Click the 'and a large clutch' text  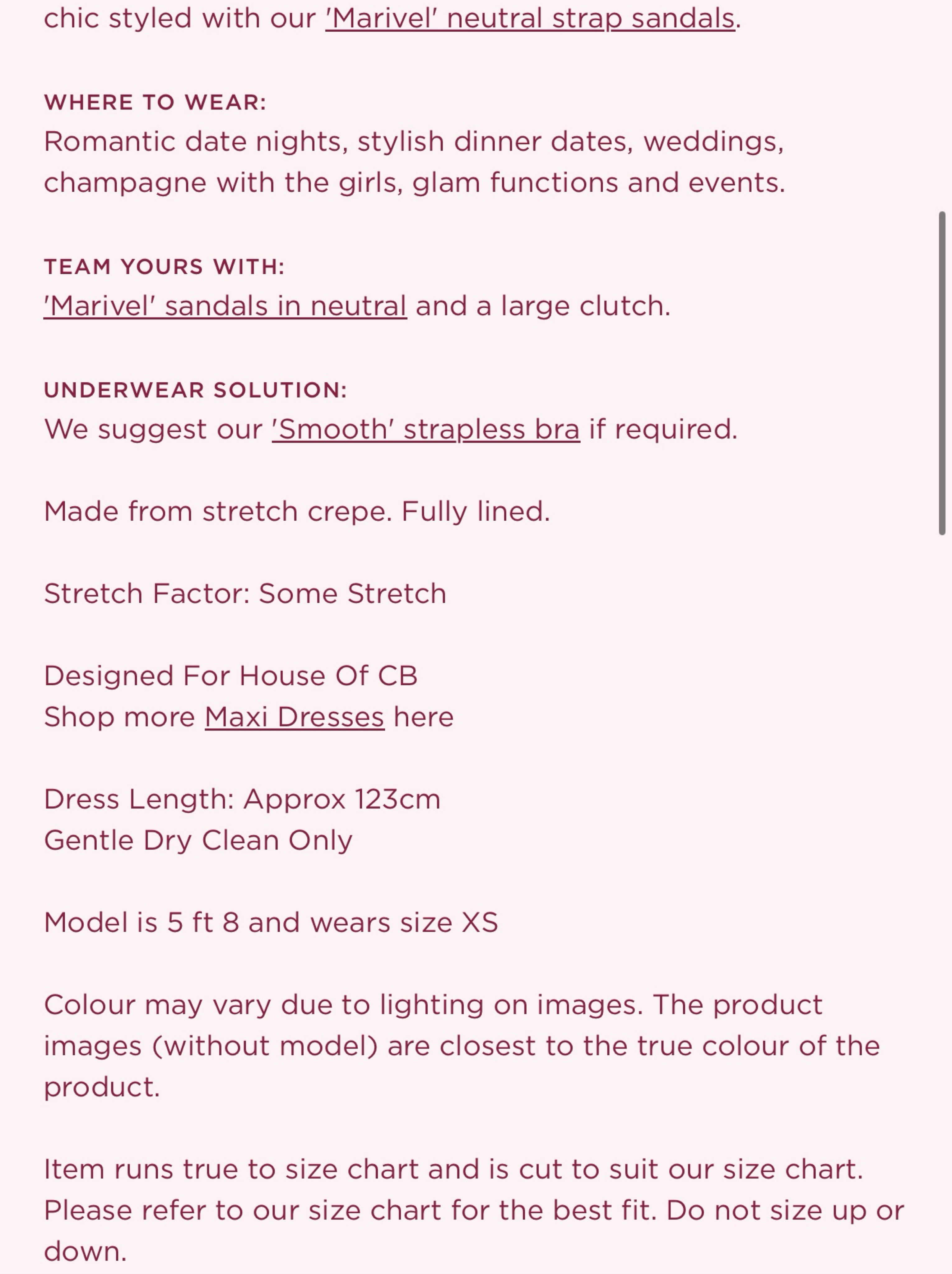click(543, 306)
